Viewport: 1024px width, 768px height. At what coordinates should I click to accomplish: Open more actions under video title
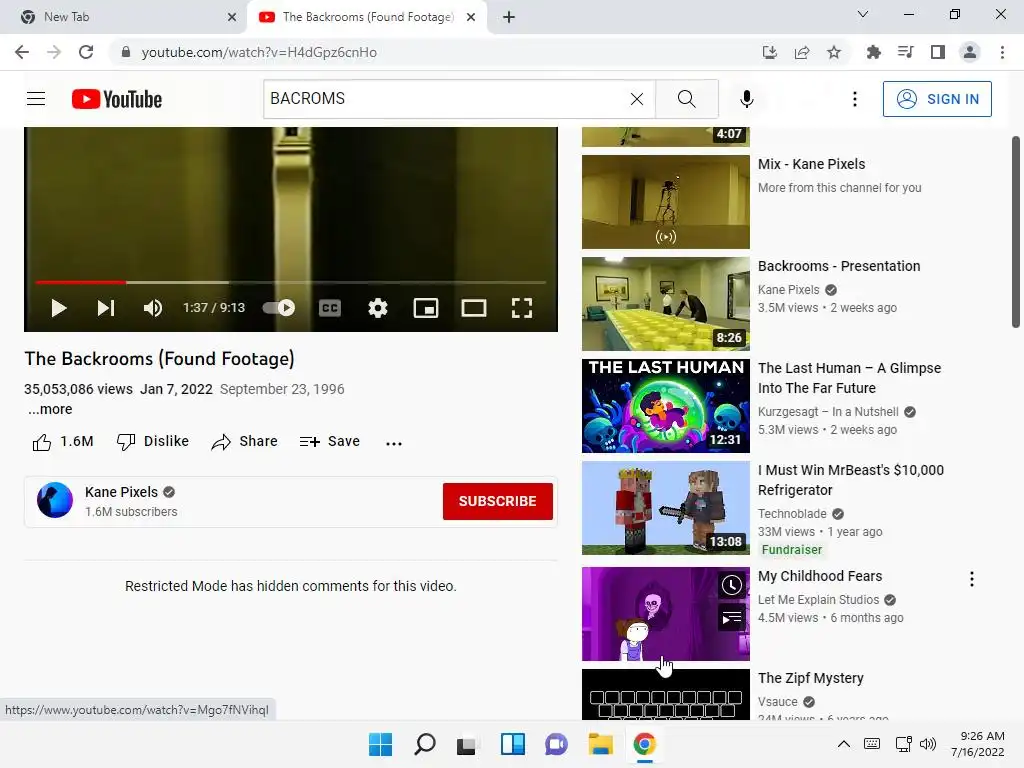[x=394, y=443]
